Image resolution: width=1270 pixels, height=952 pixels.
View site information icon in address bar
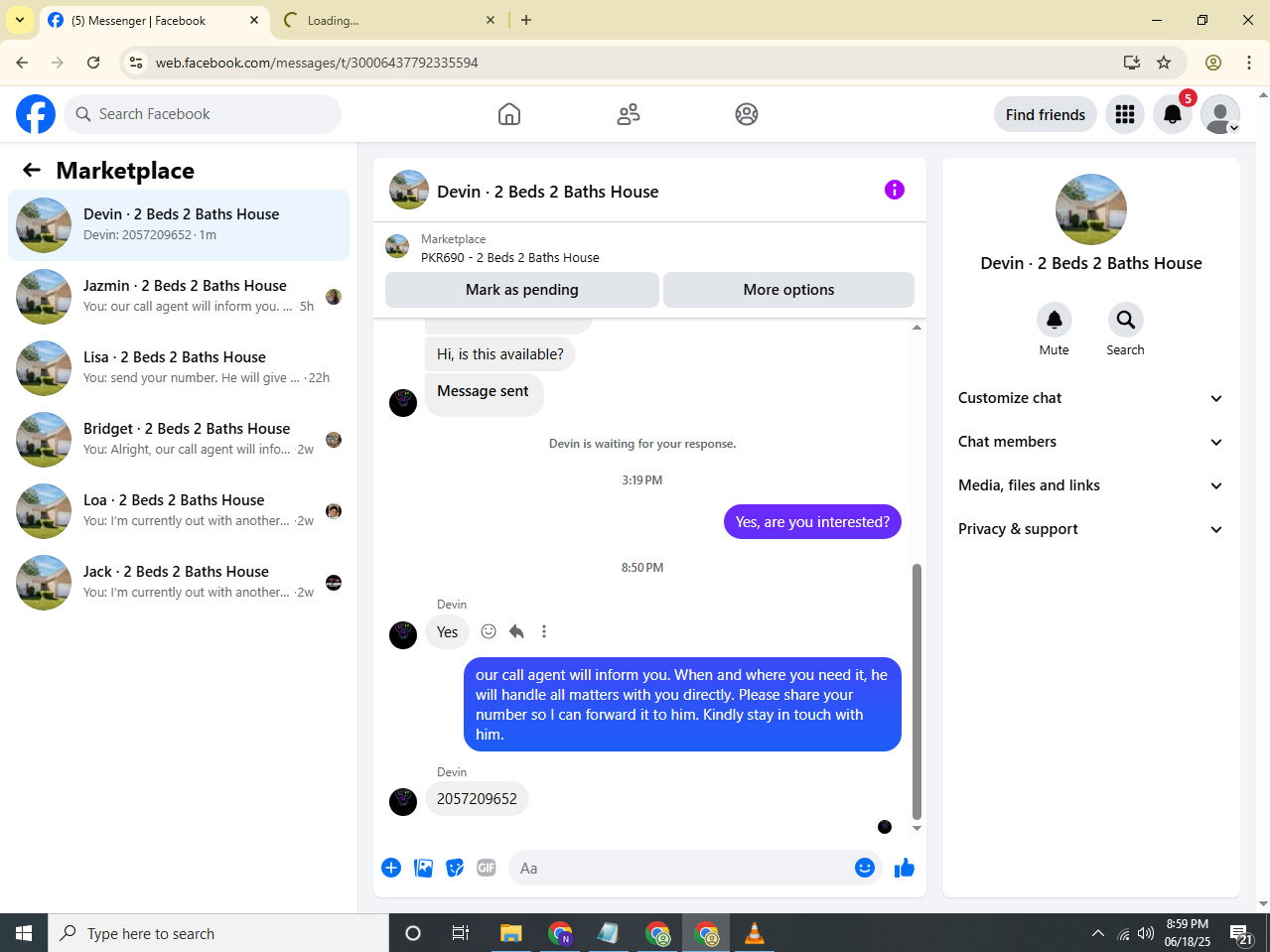136,63
